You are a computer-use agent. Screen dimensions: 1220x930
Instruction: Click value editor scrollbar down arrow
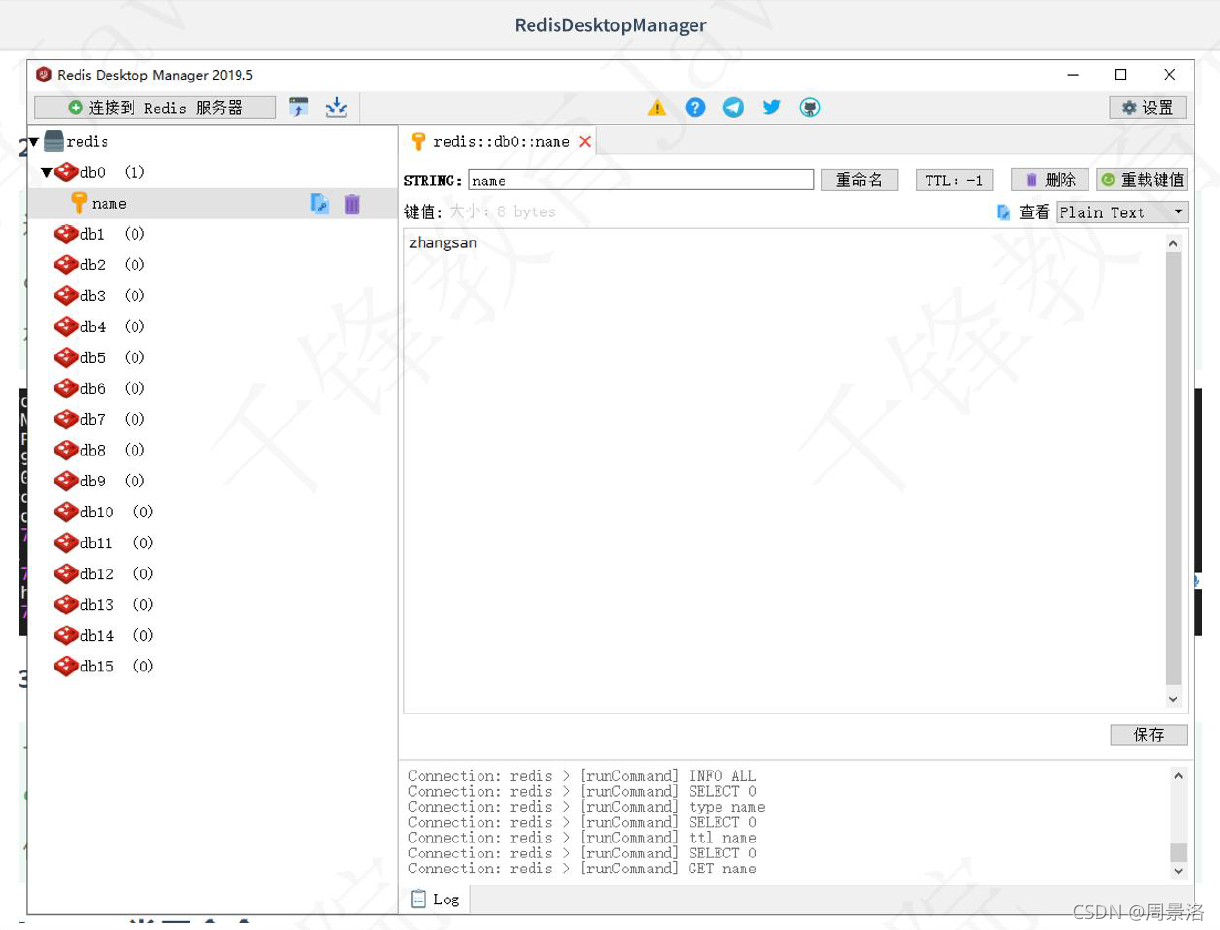click(1174, 699)
